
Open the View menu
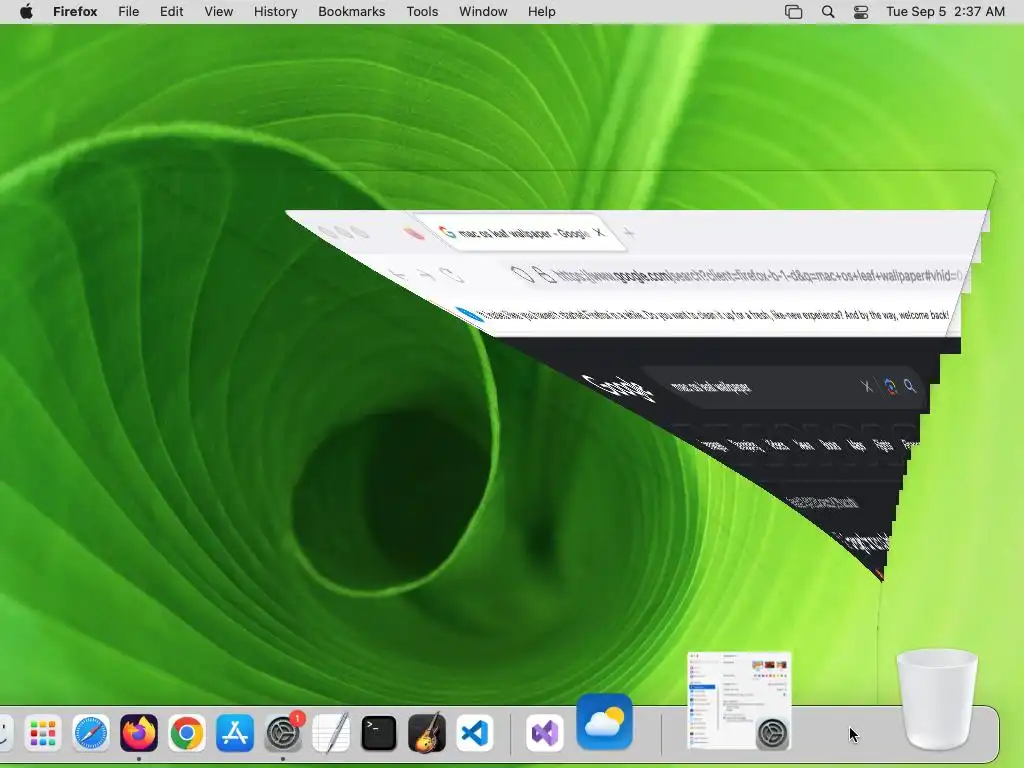pyautogui.click(x=219, y=12)
